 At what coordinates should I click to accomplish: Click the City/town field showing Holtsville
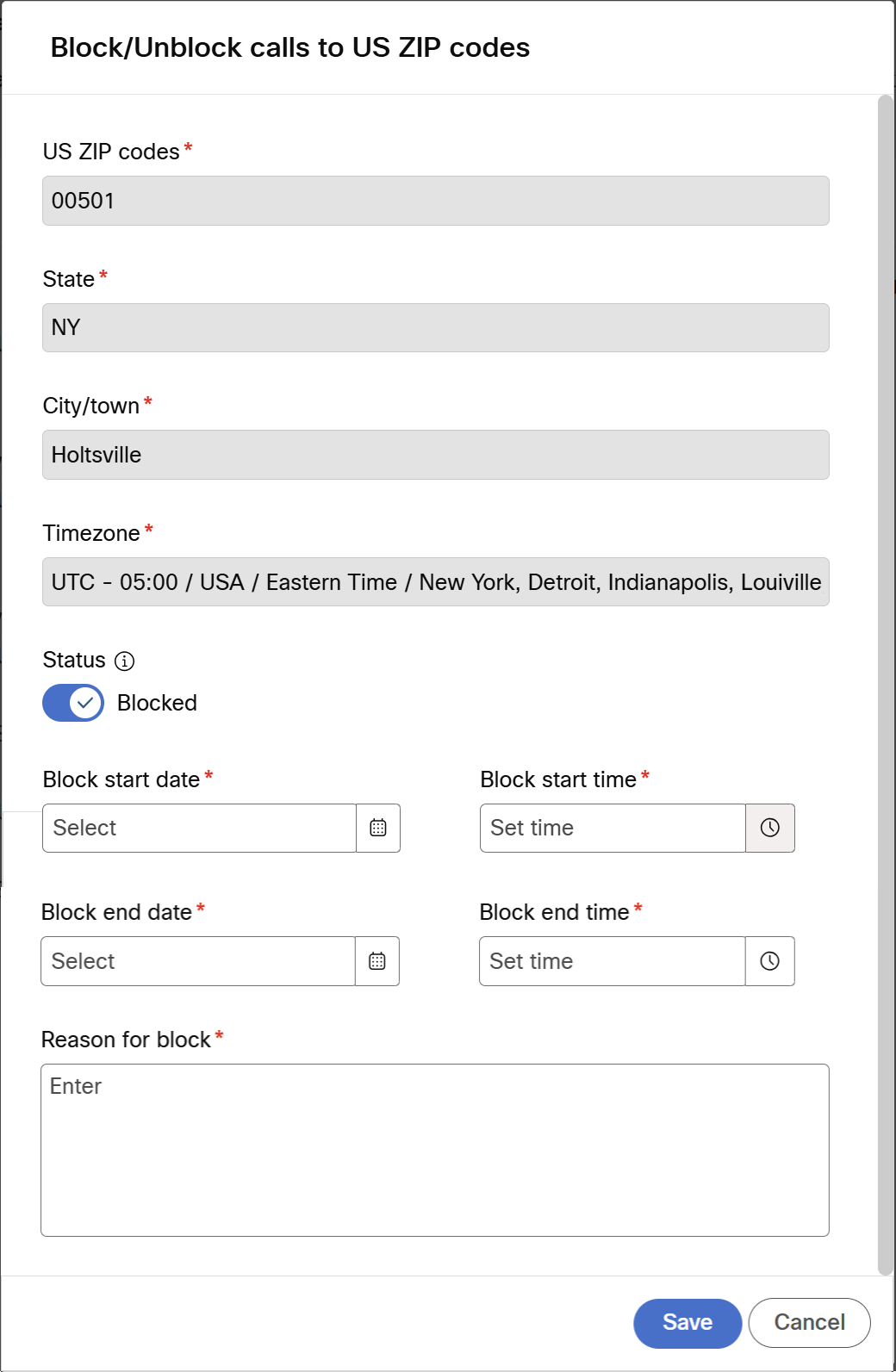[436, 455]
